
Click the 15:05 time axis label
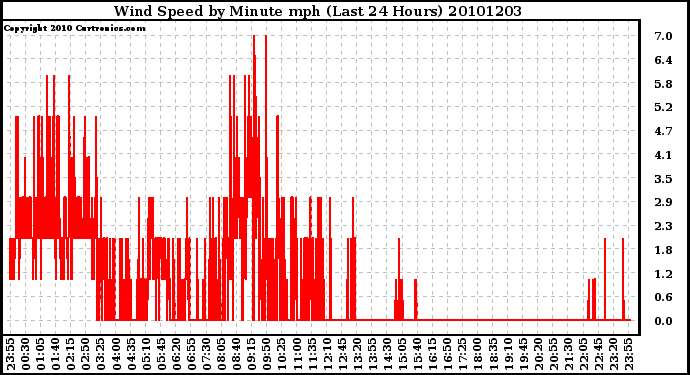(x=402, y=355)
